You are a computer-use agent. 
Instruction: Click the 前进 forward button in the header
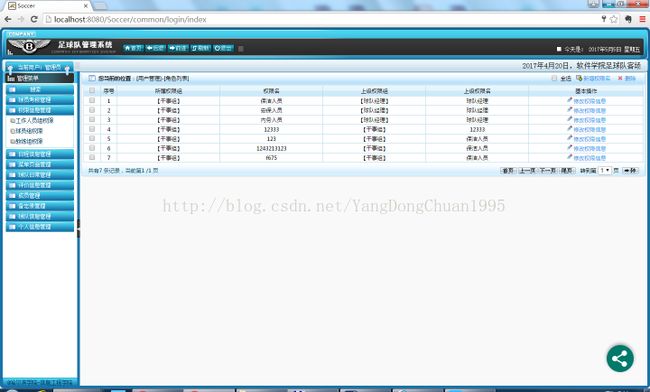point(178,48)
